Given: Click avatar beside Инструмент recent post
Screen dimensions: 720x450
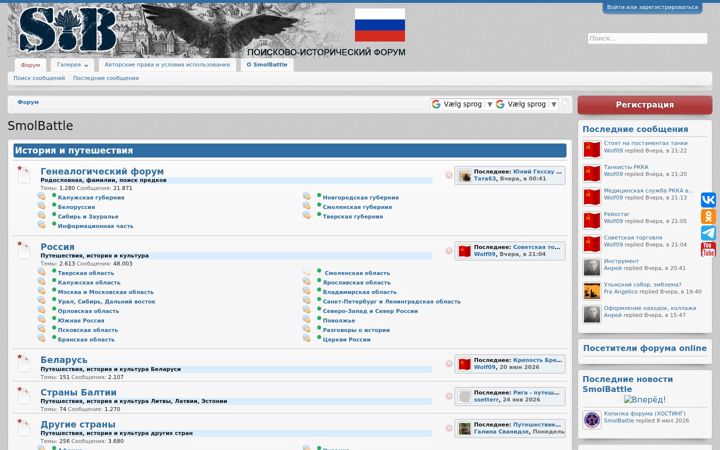Looking at the screenshot, I should tap(592, 267).
